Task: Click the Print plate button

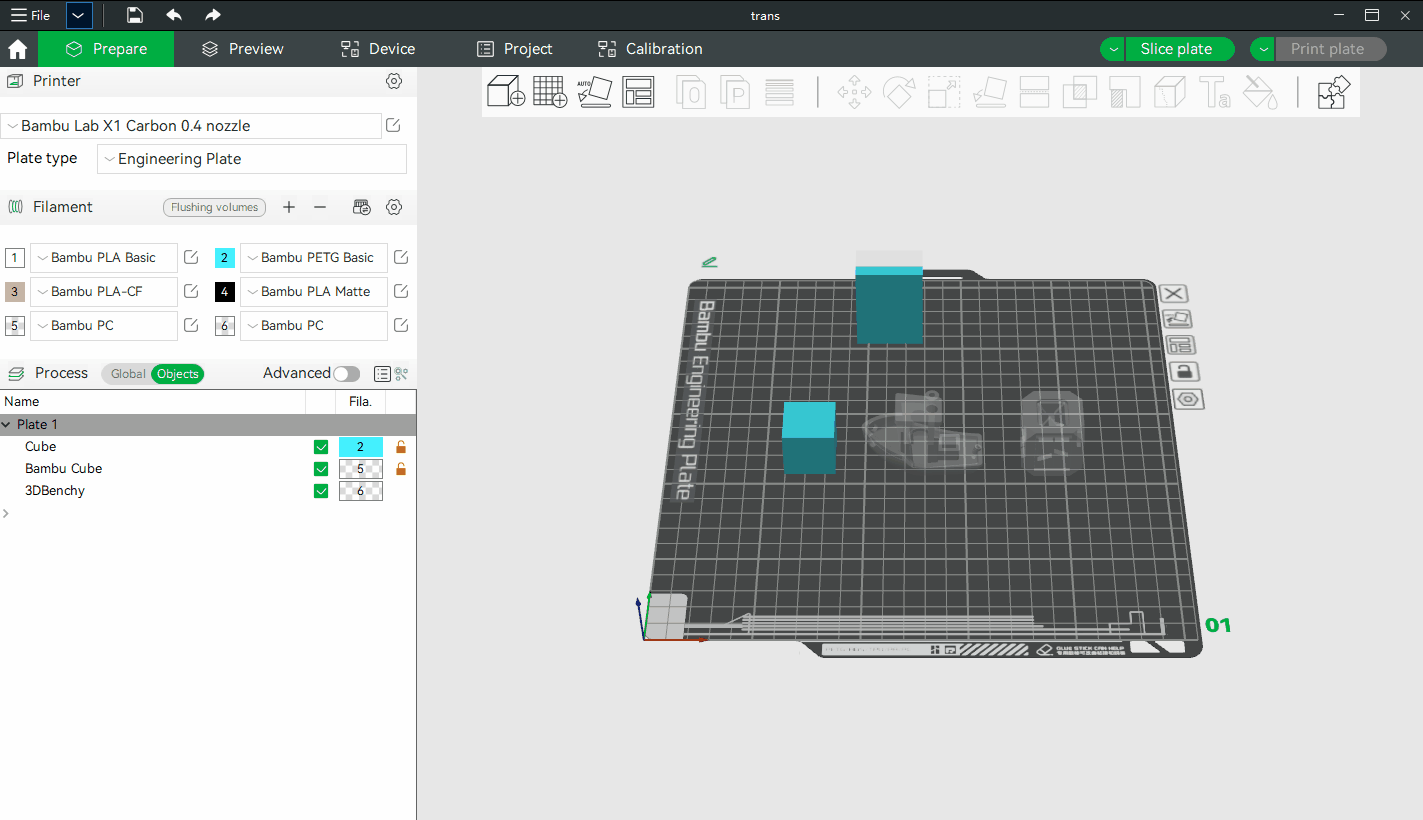Action: click(1331, 49)
